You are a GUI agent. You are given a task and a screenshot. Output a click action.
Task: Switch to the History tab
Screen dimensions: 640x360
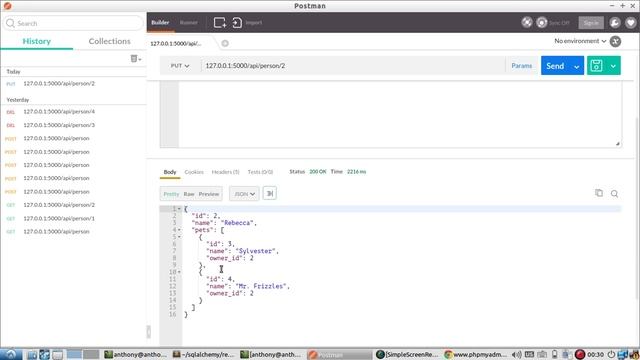[x=37, y=41]
